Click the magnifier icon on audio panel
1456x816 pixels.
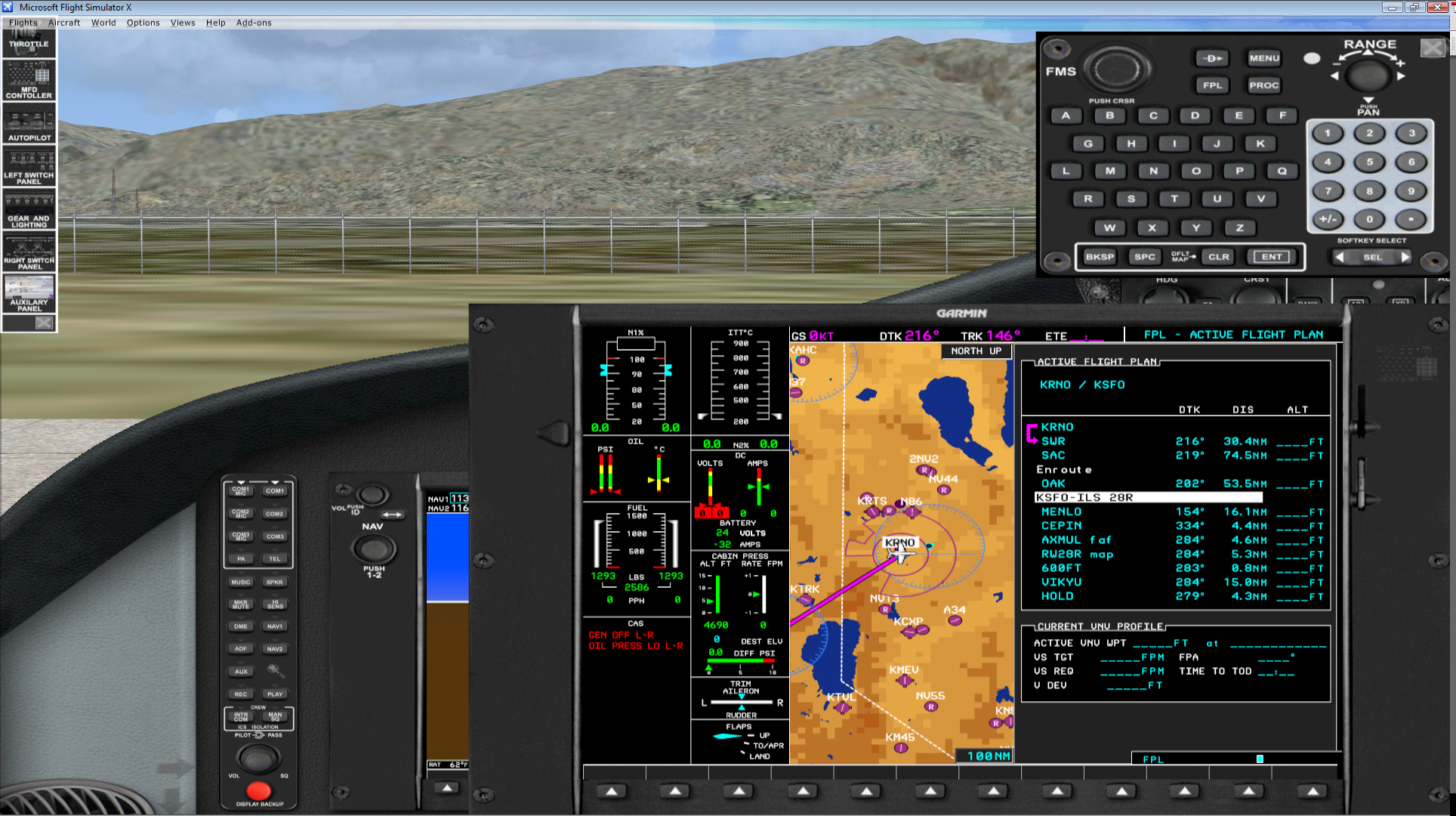(x=275, y=671)
